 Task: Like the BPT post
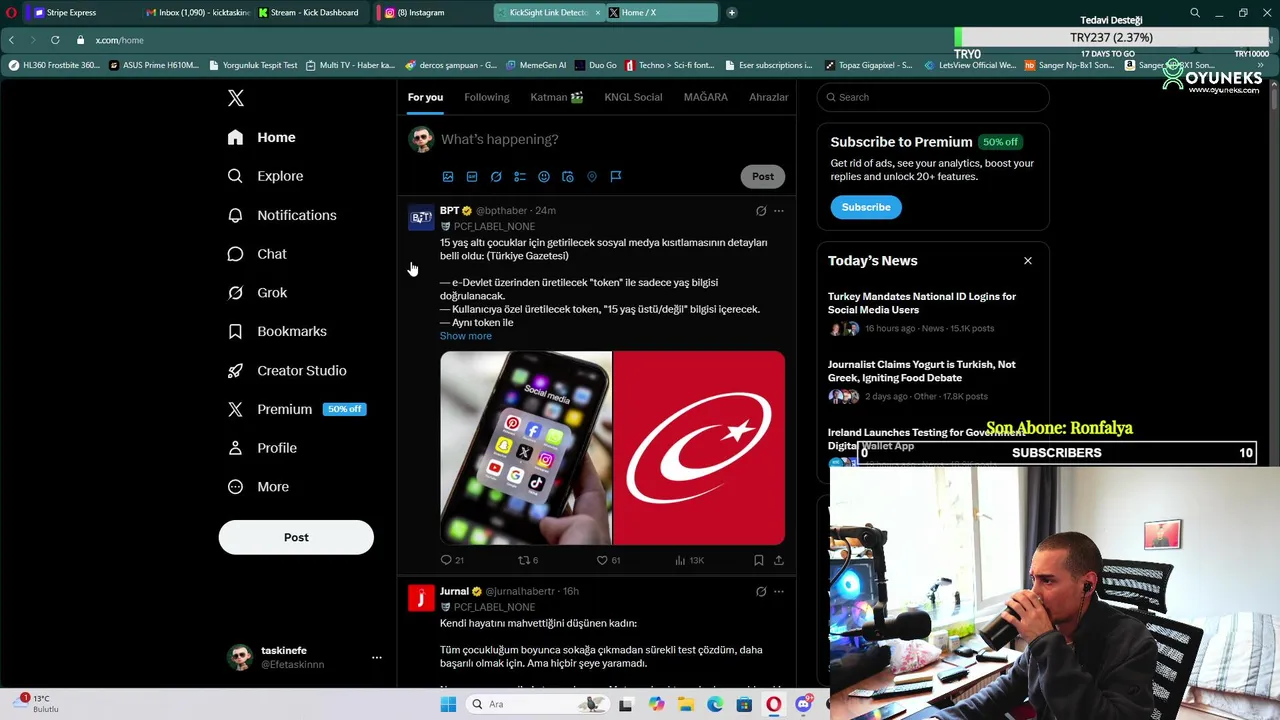coord(608,560)
